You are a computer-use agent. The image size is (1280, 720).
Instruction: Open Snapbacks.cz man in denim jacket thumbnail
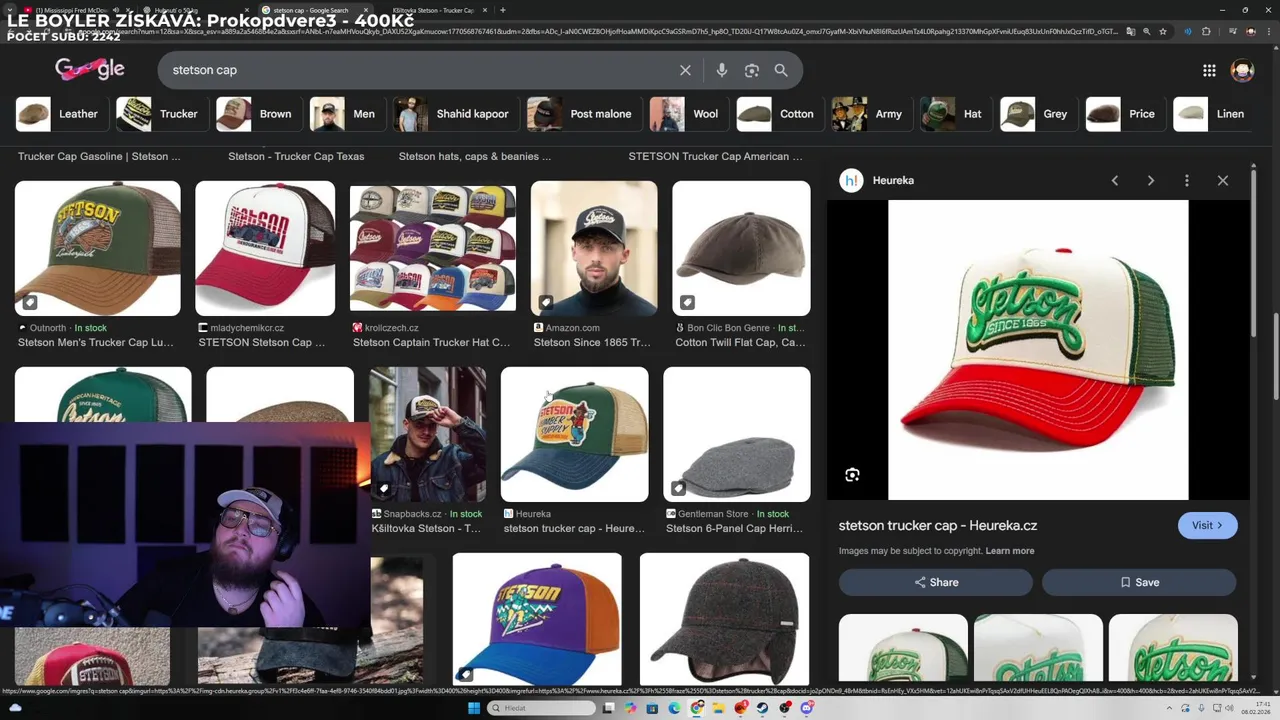428,434
